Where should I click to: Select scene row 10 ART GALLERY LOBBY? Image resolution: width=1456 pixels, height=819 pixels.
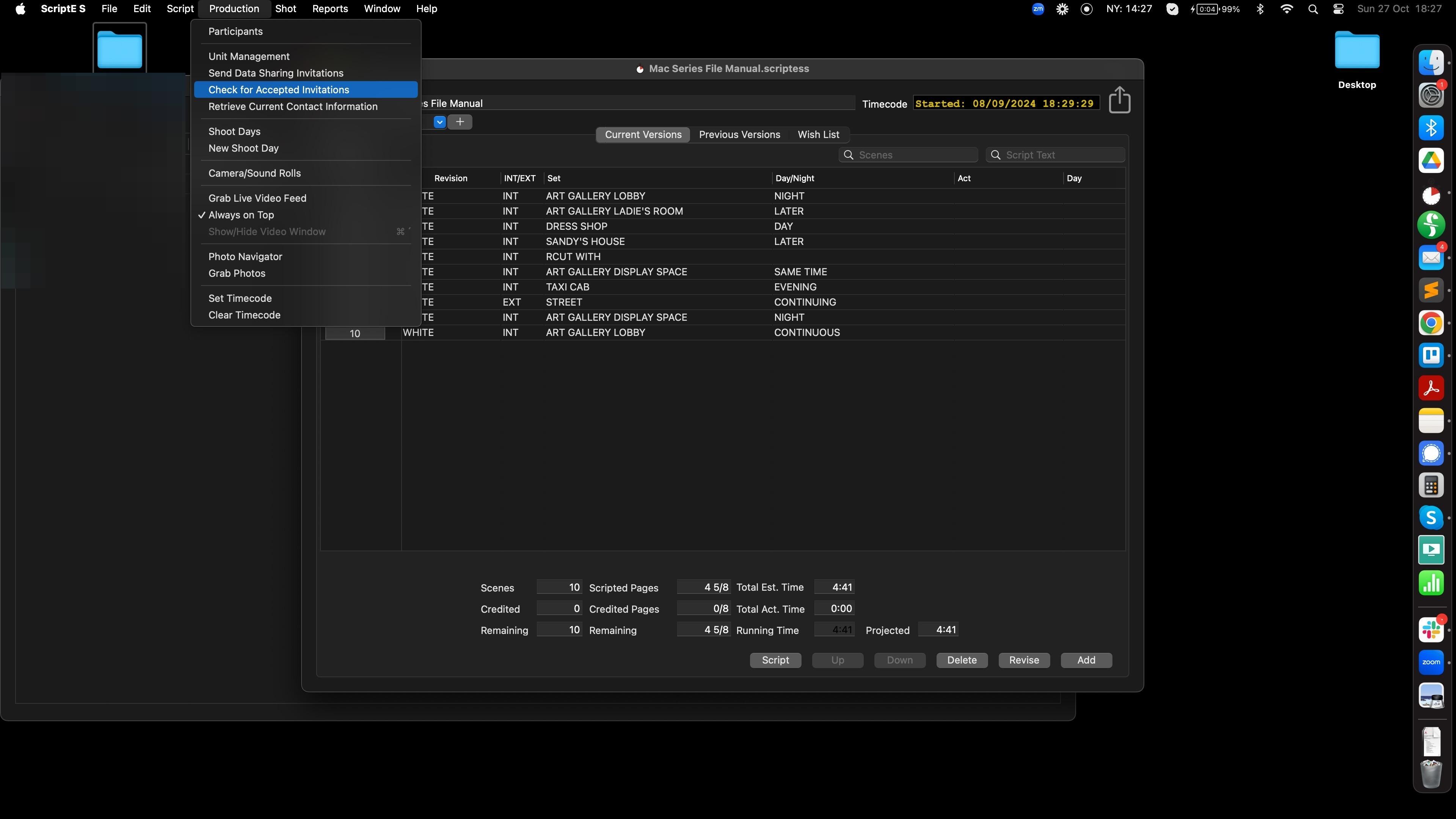595,333
